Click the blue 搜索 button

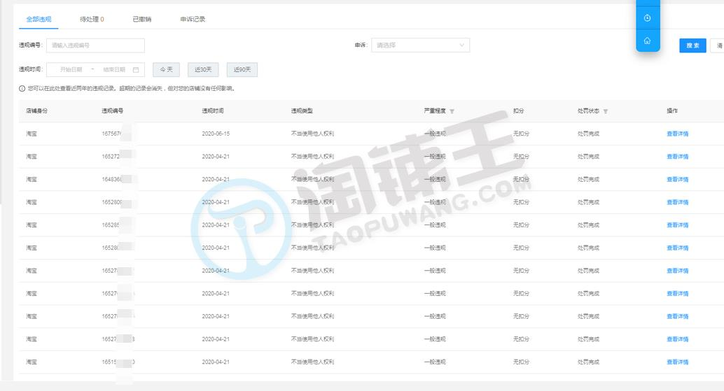[693, 45]
